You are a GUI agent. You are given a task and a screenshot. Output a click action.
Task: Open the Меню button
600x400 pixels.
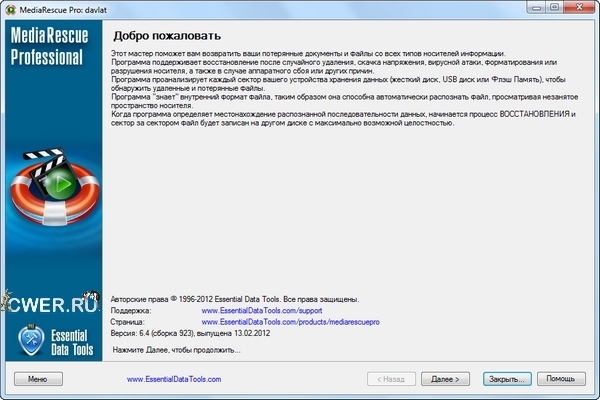[x=38, y=379]
